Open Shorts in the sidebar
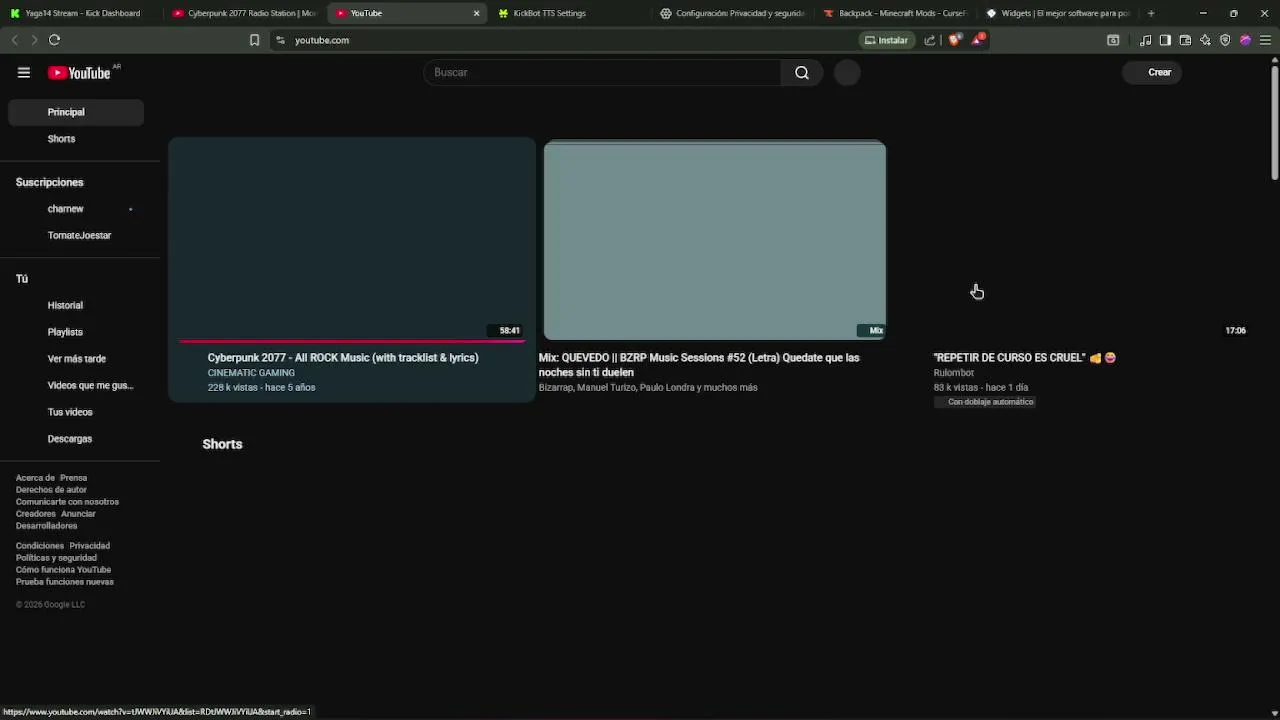1280x720 pixels. point(76,139)
